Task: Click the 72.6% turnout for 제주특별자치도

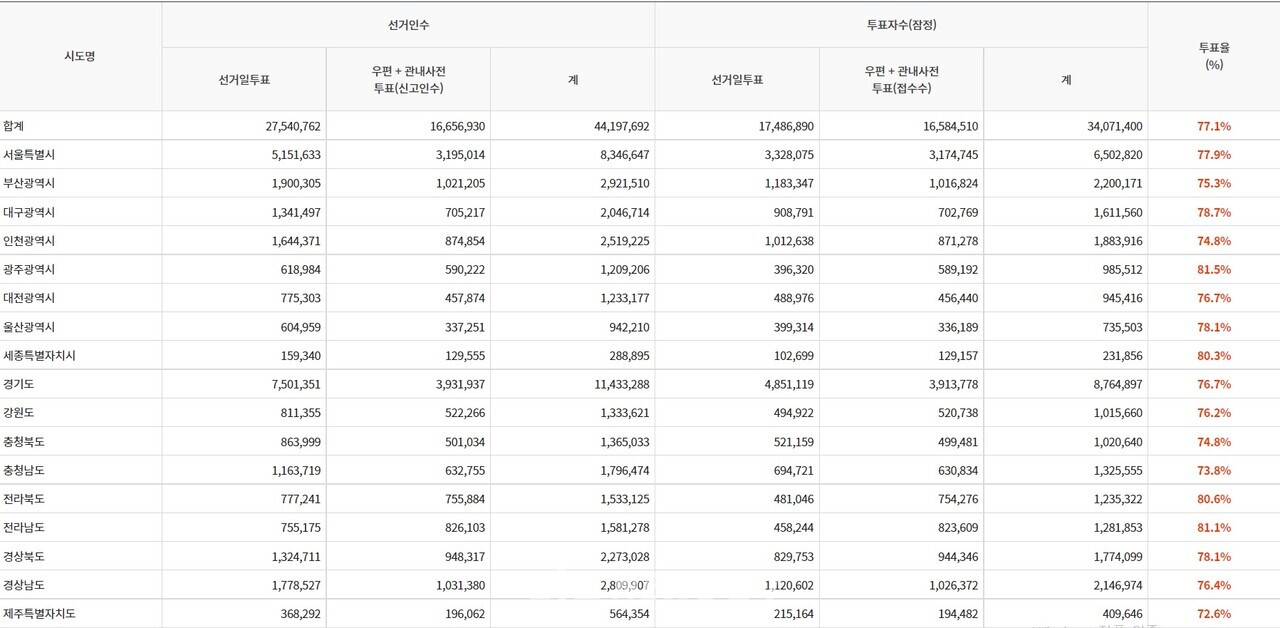Action: tap(1212, 614)
